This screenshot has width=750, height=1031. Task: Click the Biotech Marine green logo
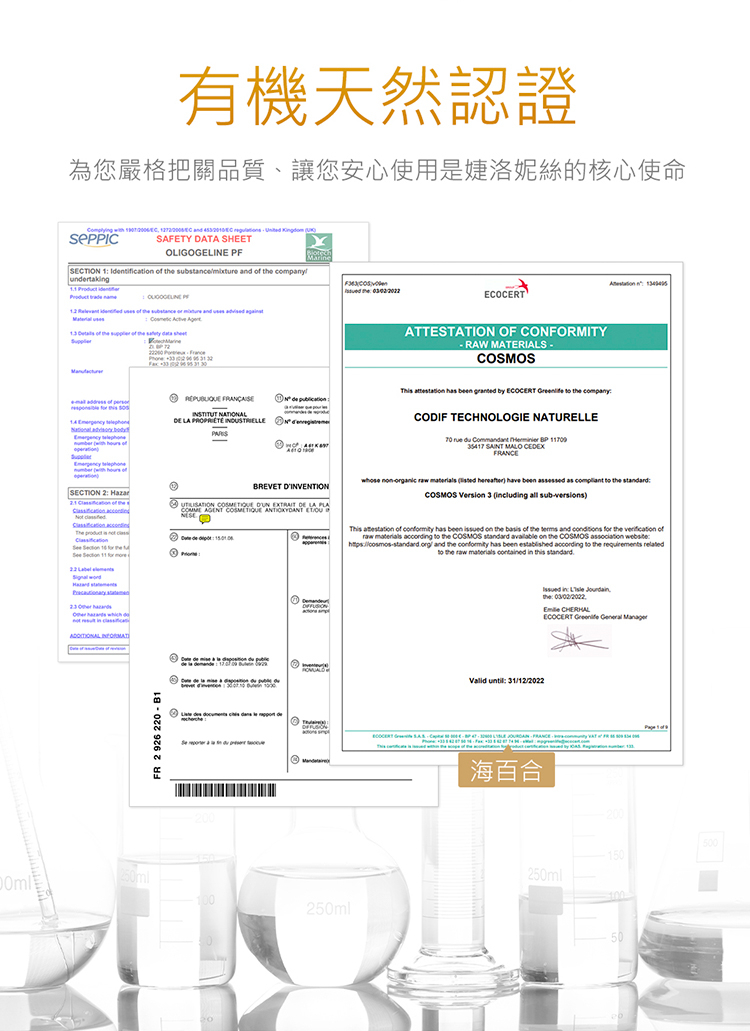pos(319,247)
